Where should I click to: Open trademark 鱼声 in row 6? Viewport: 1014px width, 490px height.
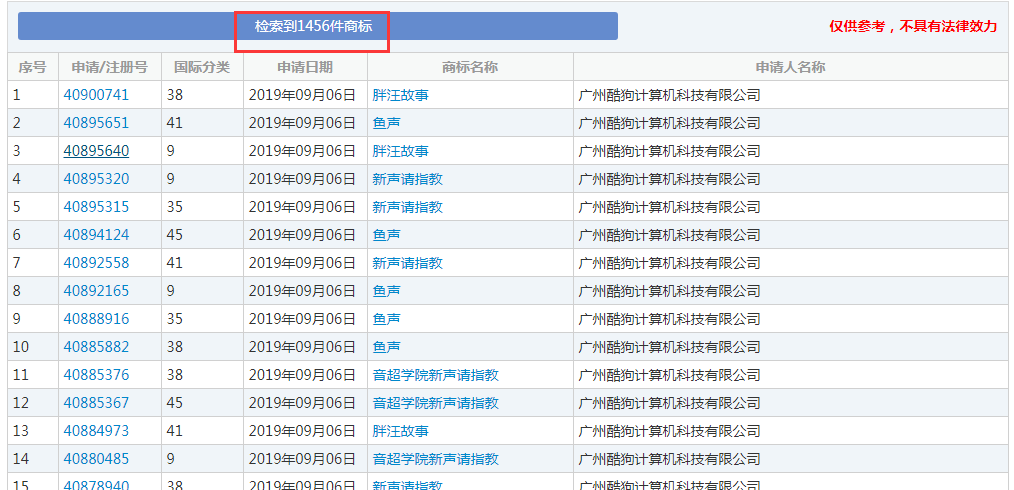386,235
